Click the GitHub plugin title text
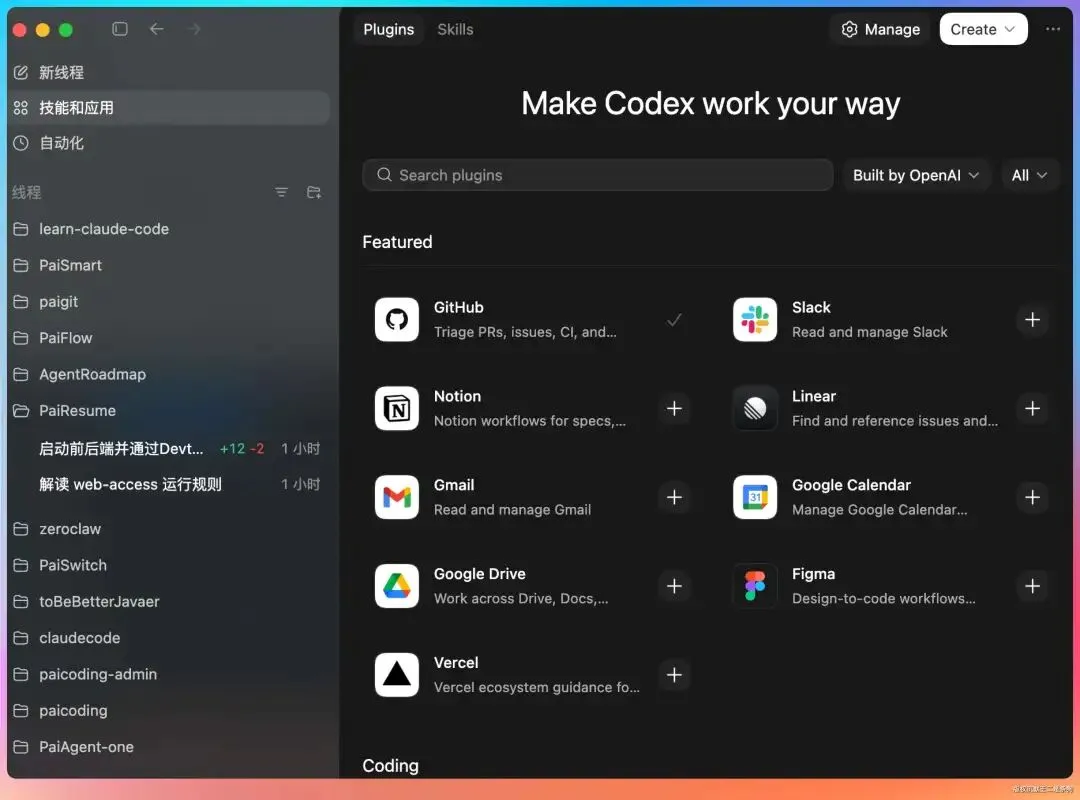 pos(459,307)
